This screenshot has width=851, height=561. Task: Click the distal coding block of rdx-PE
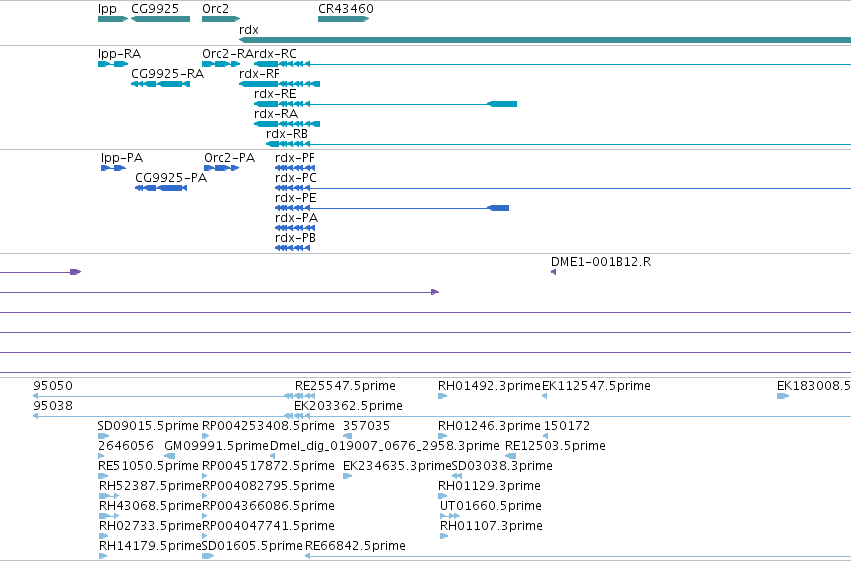498,208
